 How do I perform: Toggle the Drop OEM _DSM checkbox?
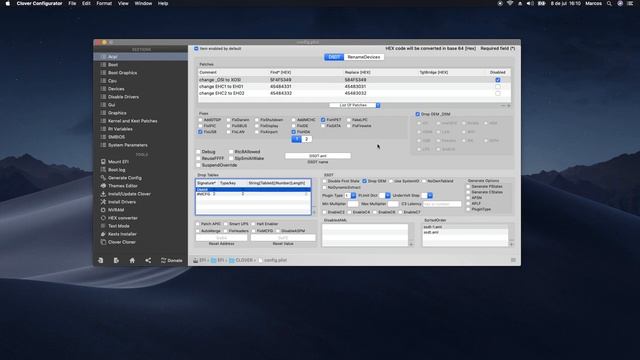[x=418, y=114]
